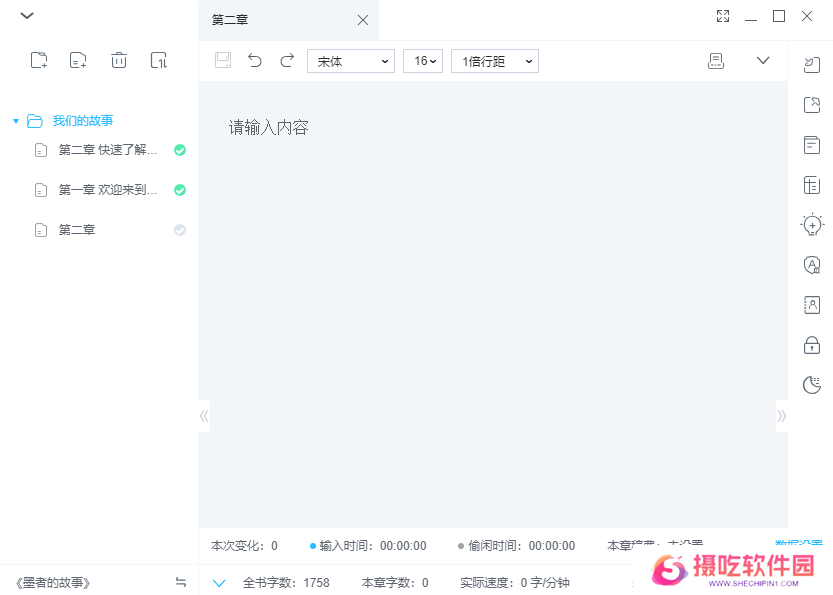
Task: Mark empty 第二章 chapter as completed
Action: [x=180, y=230]
